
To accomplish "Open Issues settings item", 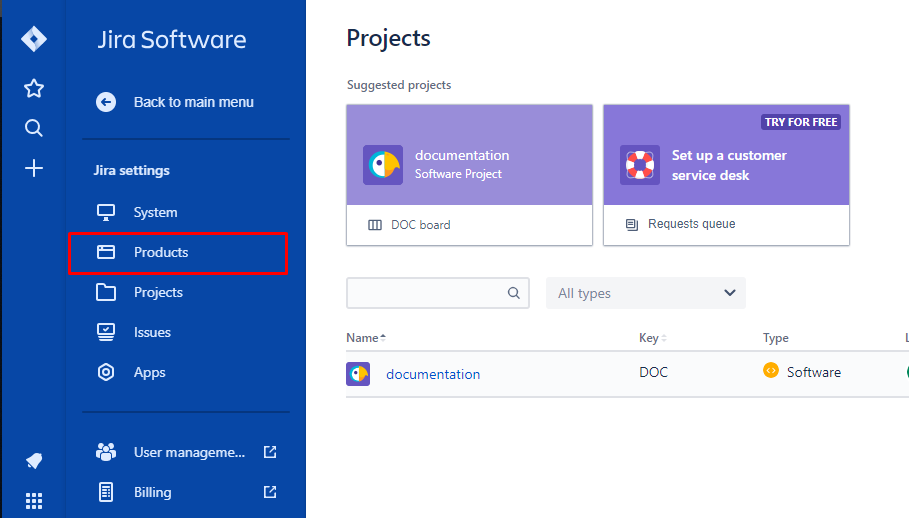I will tap(152, 332).
